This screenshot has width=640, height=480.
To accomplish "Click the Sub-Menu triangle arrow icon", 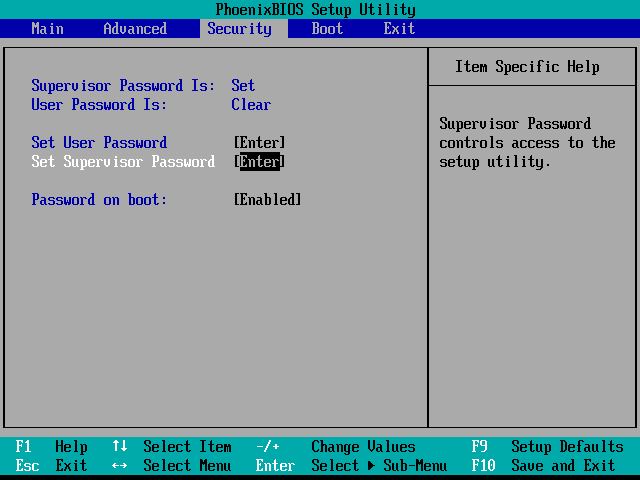I will click(371, 466).
